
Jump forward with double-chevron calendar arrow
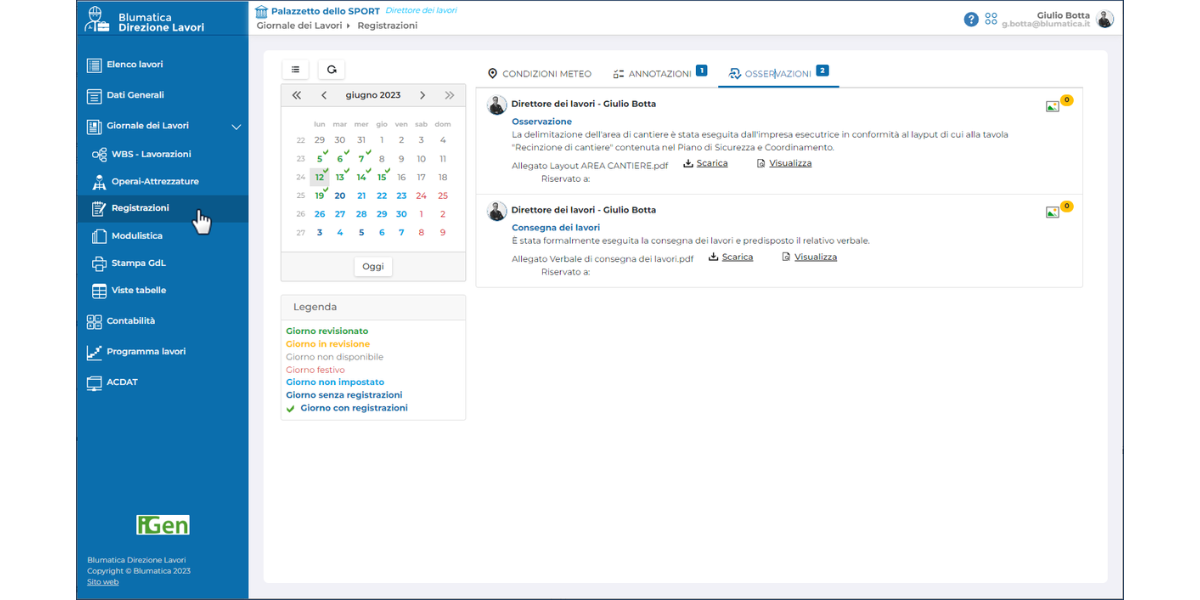(449, 96)
